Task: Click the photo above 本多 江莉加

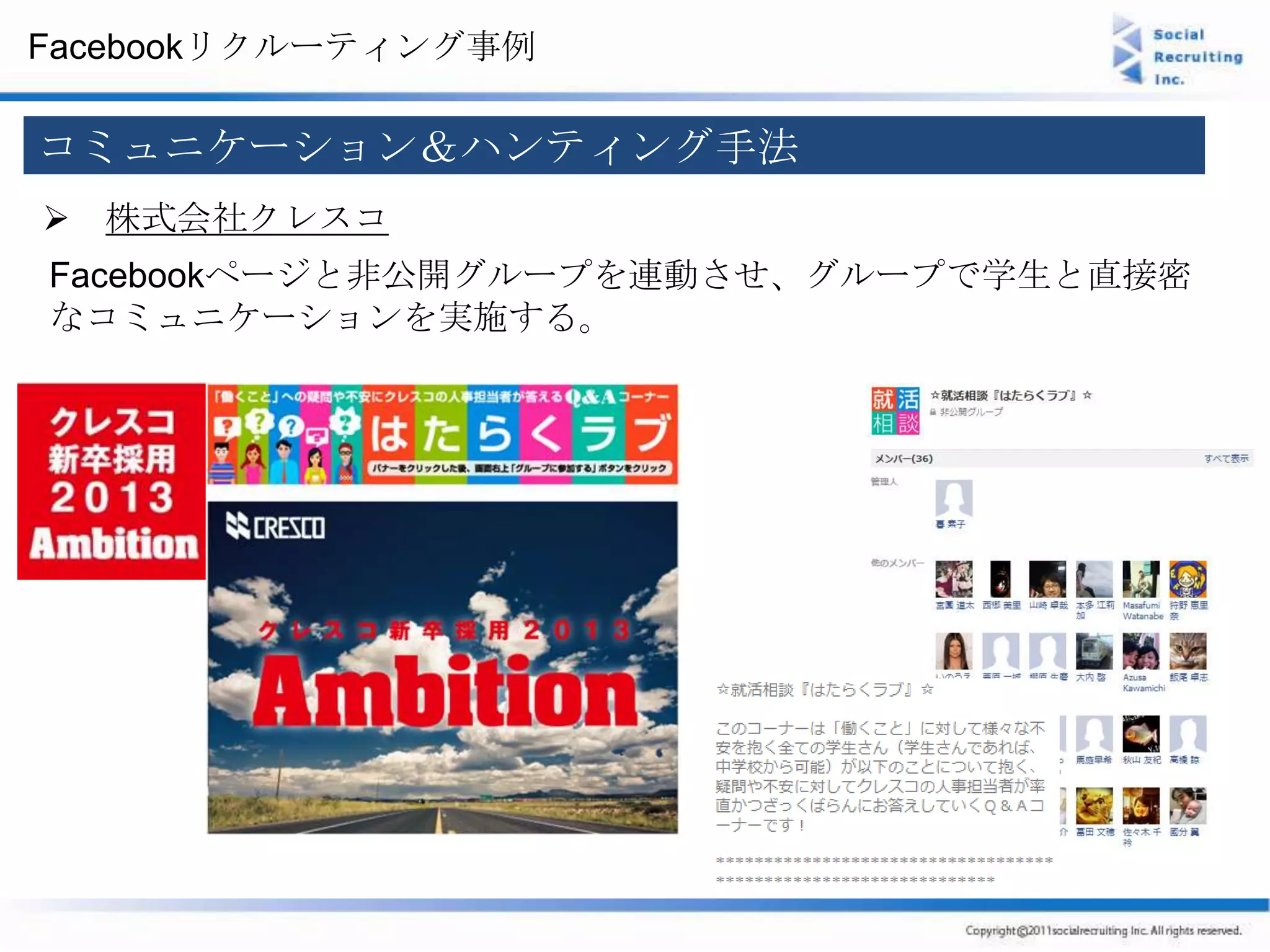Action: (x=1094, y=580)
